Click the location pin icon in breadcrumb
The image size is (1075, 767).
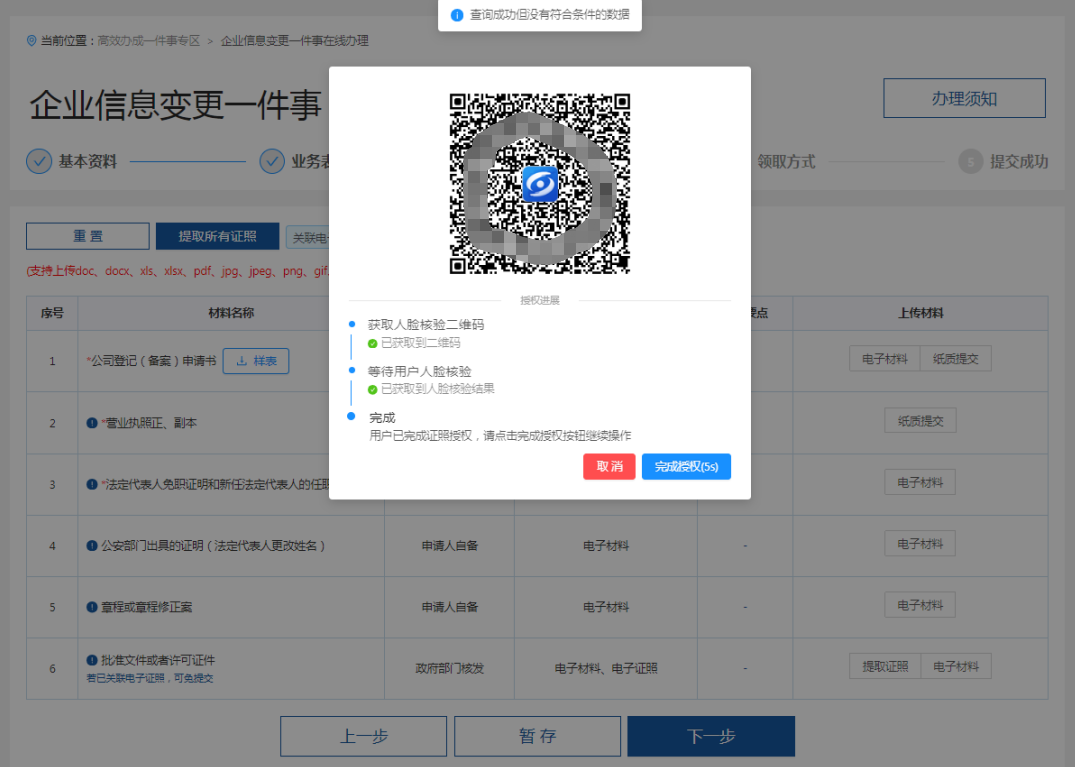(32, 41)
